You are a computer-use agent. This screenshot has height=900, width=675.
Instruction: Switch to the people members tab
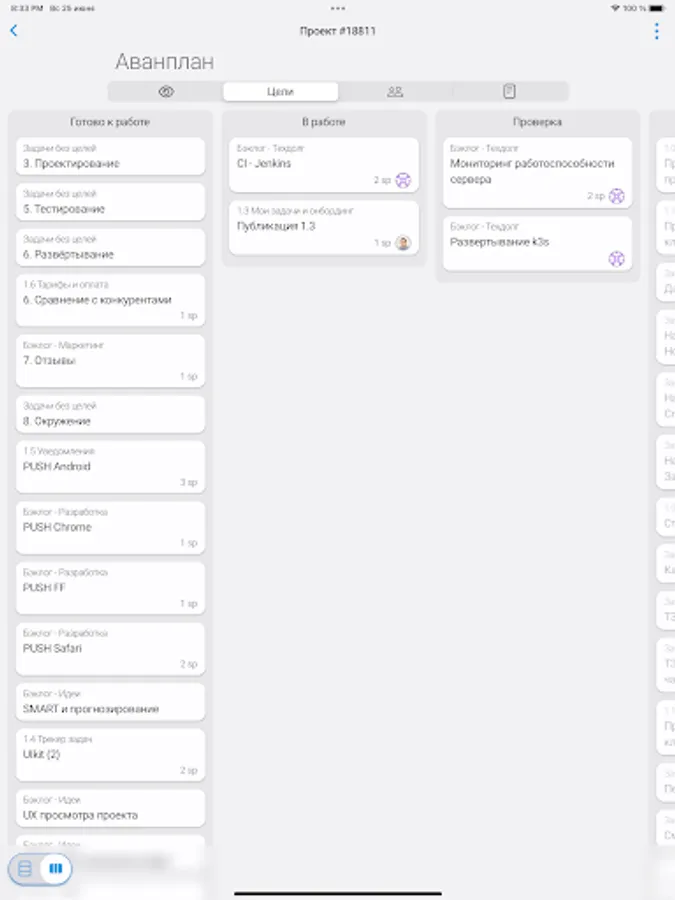tap(395, 92)
